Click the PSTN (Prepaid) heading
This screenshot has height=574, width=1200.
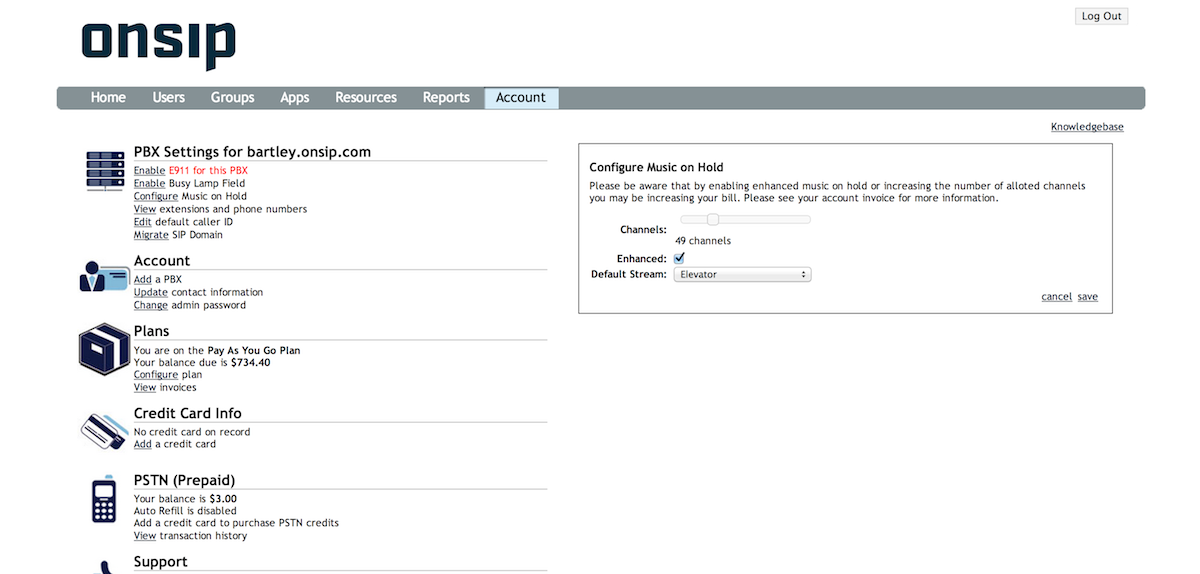click(184, 480)
